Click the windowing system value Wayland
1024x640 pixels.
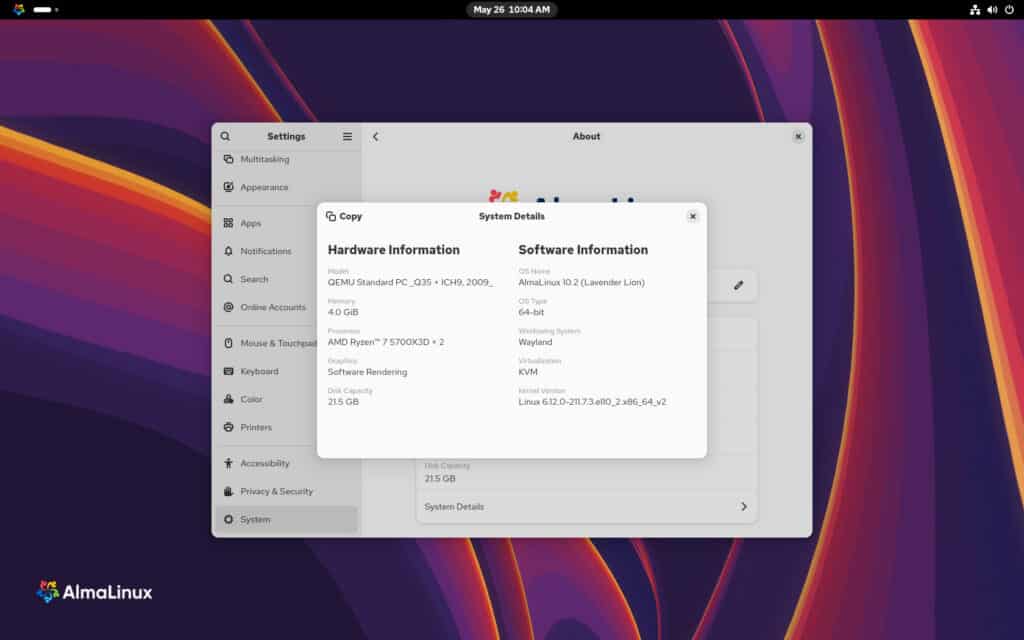click(x=535, y=342)
